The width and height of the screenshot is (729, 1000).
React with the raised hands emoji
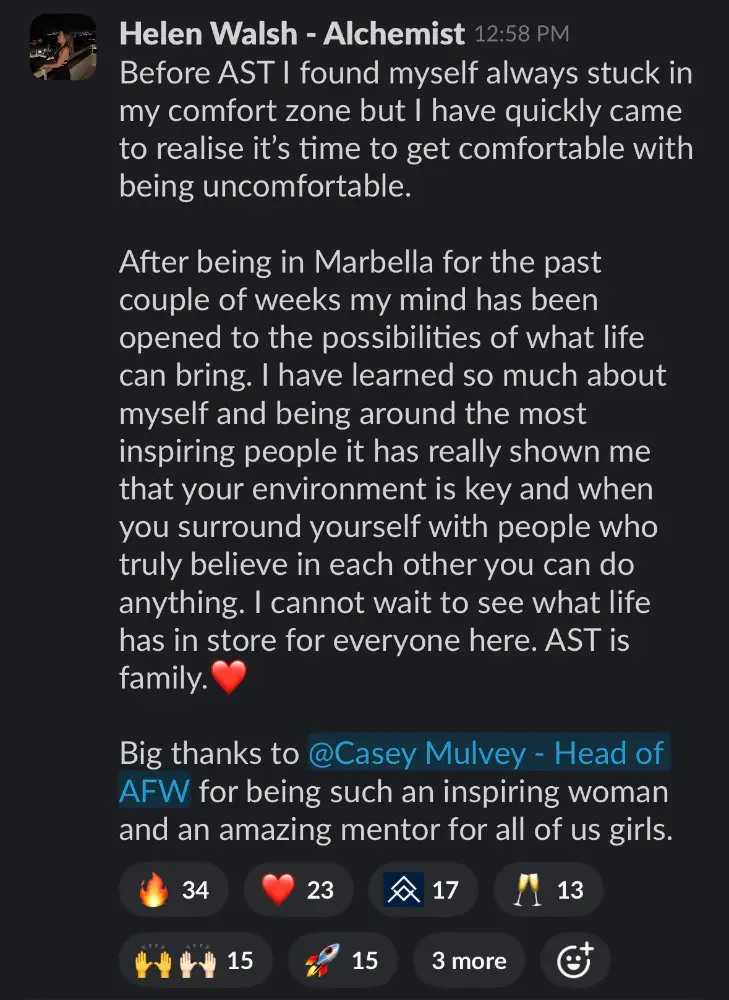tap(194, 960)
